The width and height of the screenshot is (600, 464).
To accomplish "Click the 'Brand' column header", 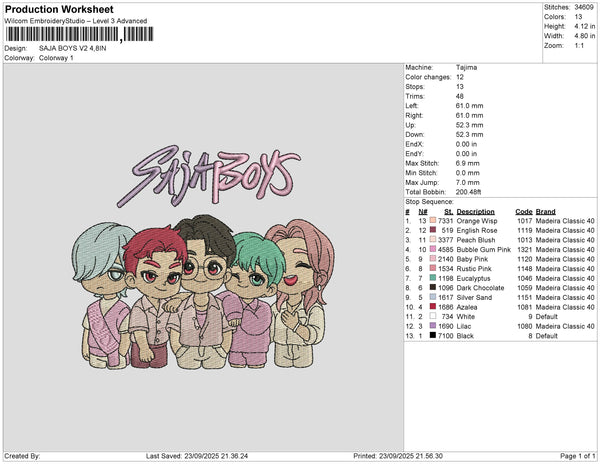I will pos(546,212).
